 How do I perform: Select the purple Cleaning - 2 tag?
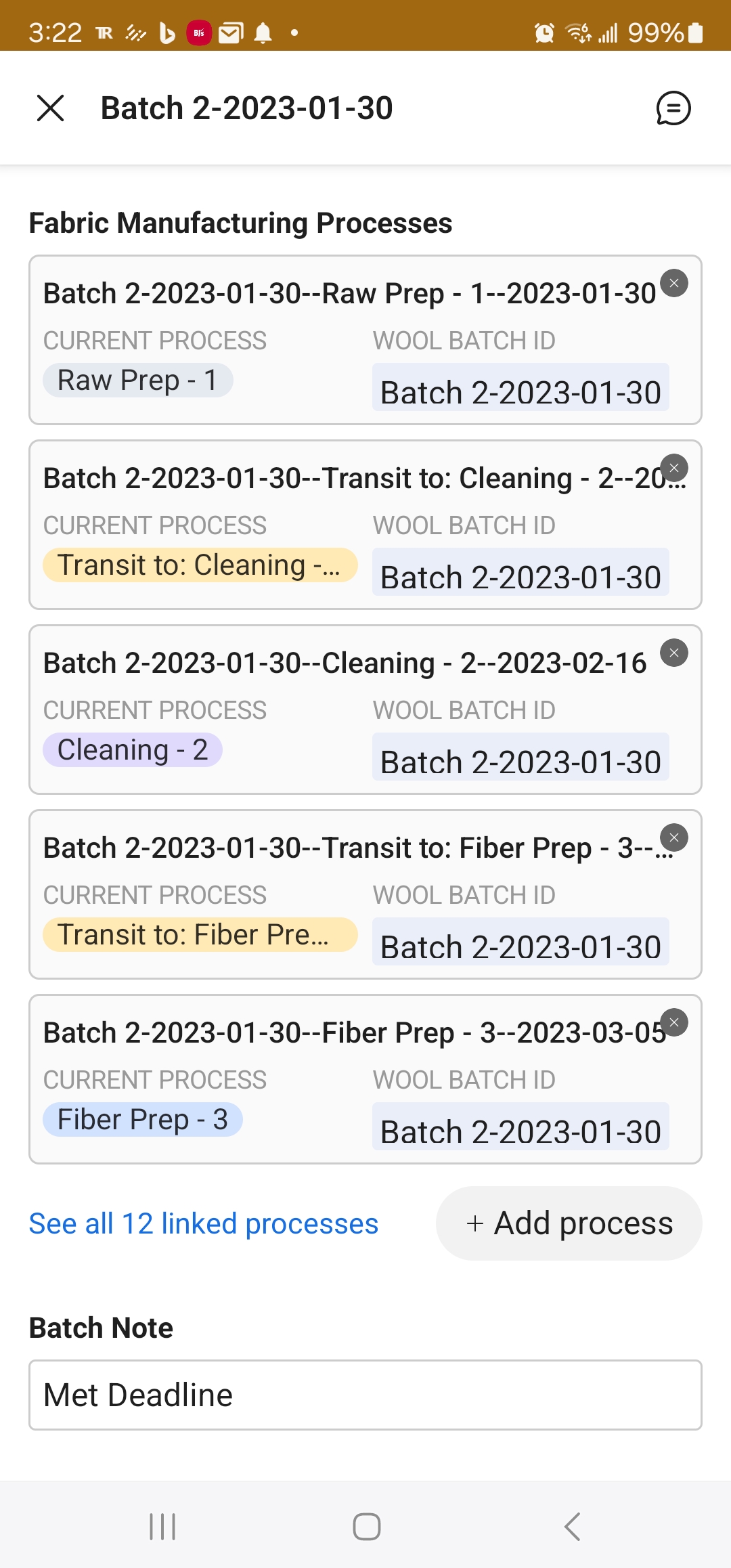point(133,750)
